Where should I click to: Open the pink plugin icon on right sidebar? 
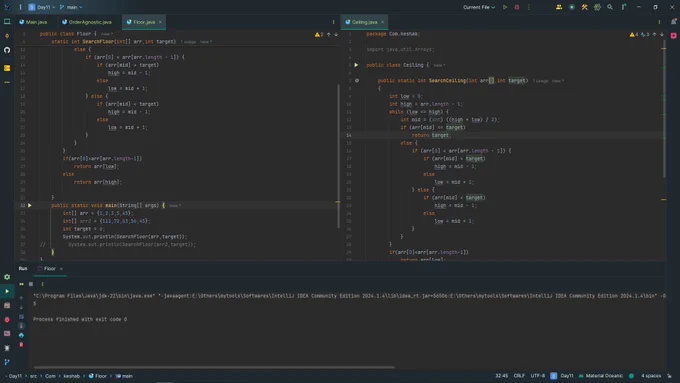tap(673, 36)
